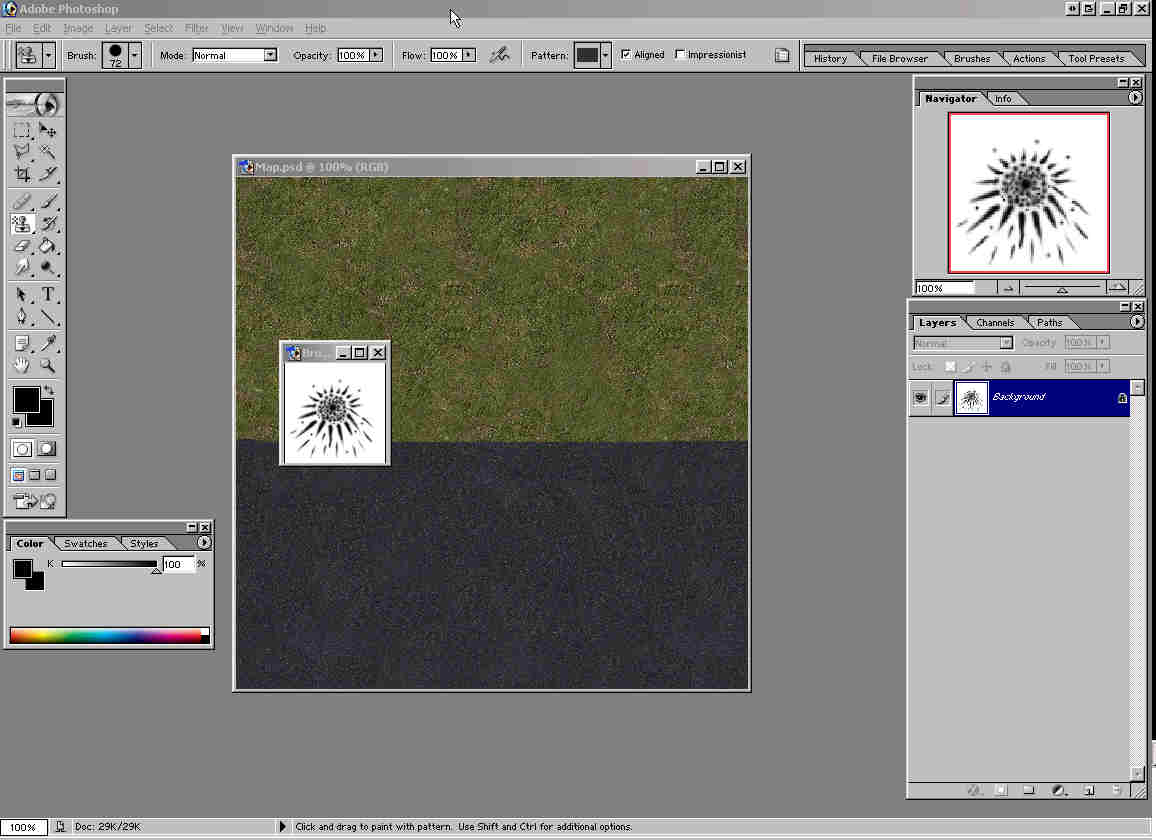Viewport: 1156px width, 840px height.
Task: Select the Zoom tool
Action: click(48, 366)
